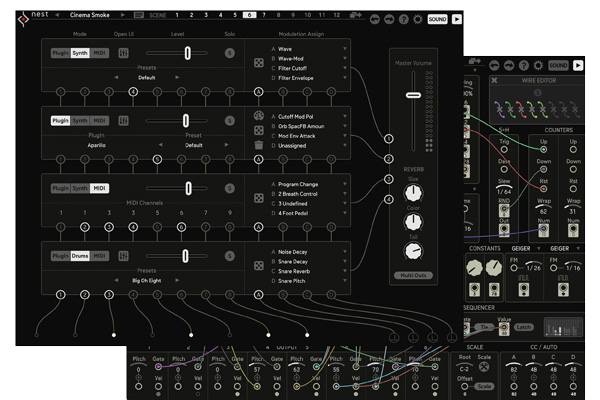Toggle solo on the first slot

pyautogui.click(x=229, y=53)
